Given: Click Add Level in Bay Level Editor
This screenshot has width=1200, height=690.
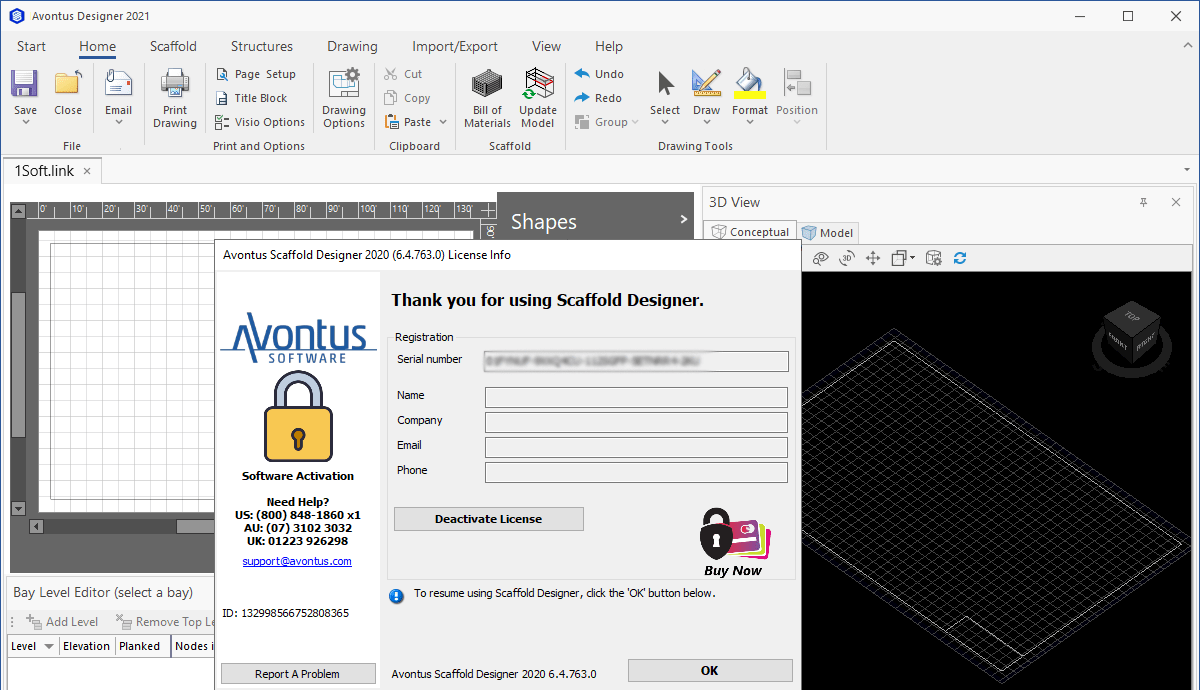Looking at the screenshot, I should 62,621.
